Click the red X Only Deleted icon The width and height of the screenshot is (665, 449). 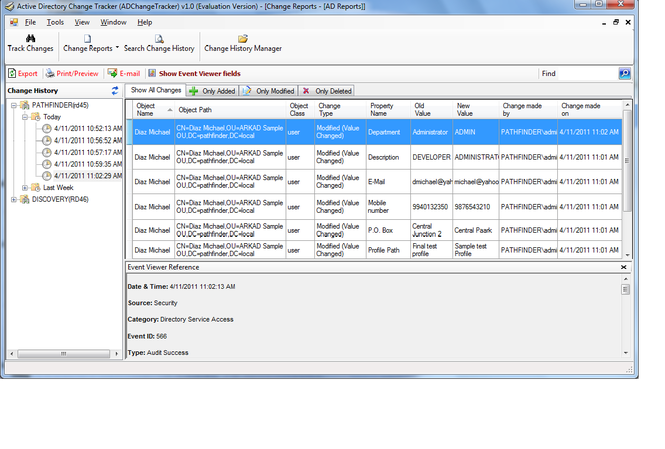click(306, 91)
